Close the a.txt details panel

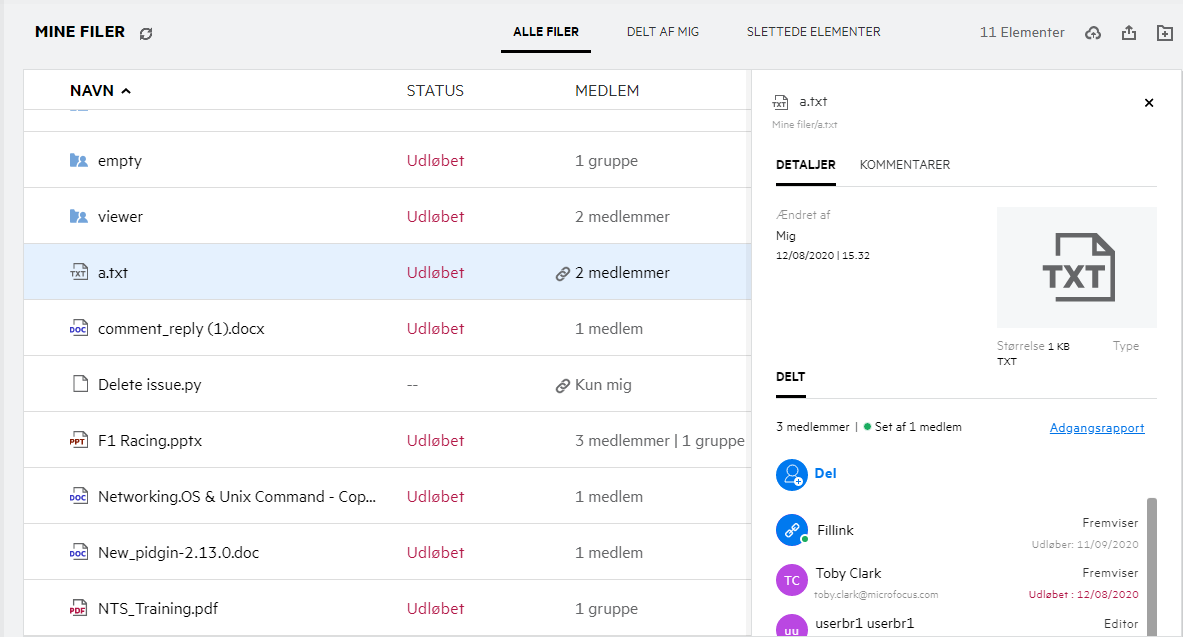tap(1149, 102)
